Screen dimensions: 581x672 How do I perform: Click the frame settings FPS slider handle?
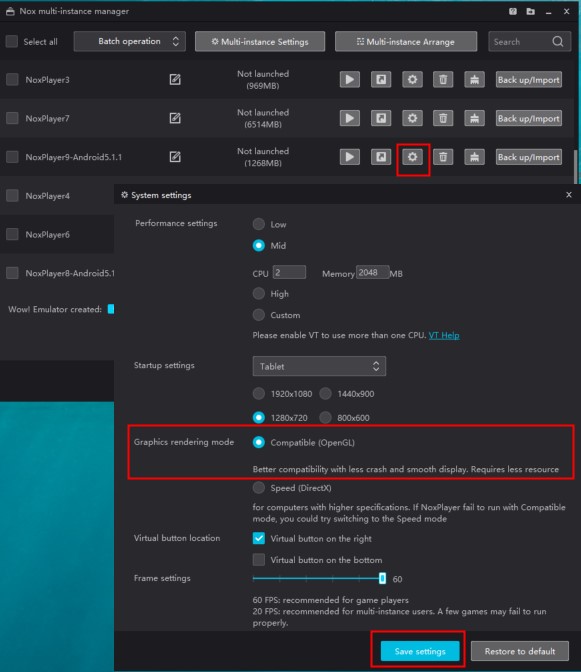(x=382, y=579)
